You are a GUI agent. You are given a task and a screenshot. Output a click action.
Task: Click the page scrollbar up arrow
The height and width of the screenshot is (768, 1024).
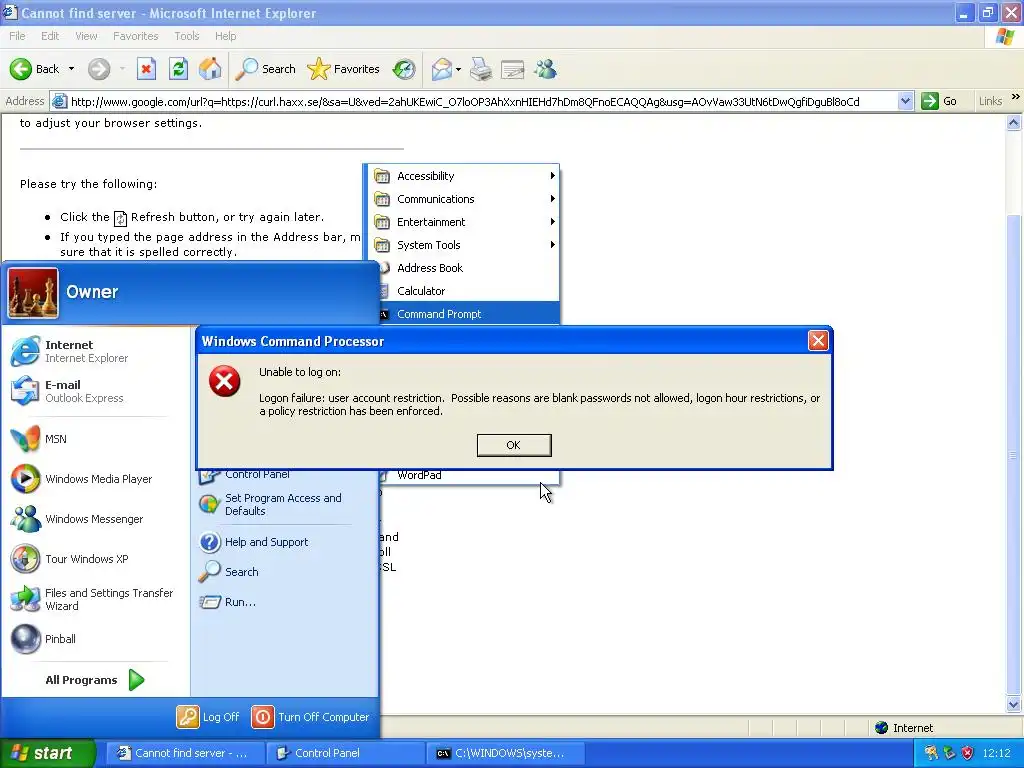tap(1014, 123)
